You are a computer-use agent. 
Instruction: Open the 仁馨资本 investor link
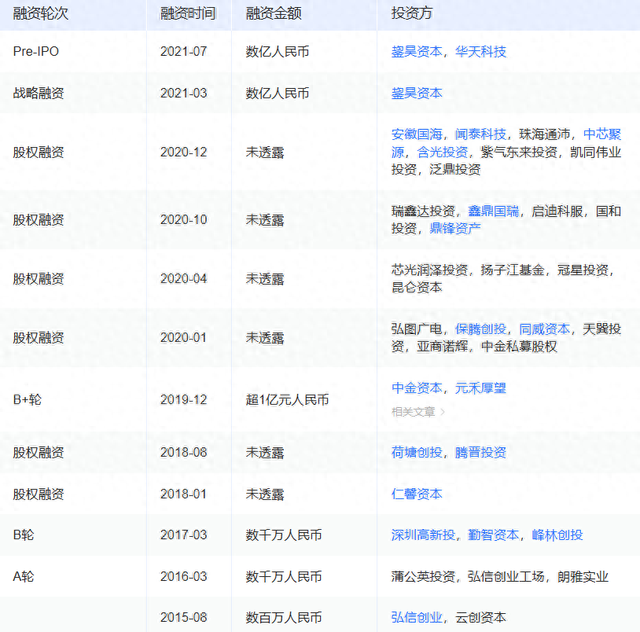pyautogui.click(x=417, y=494)
